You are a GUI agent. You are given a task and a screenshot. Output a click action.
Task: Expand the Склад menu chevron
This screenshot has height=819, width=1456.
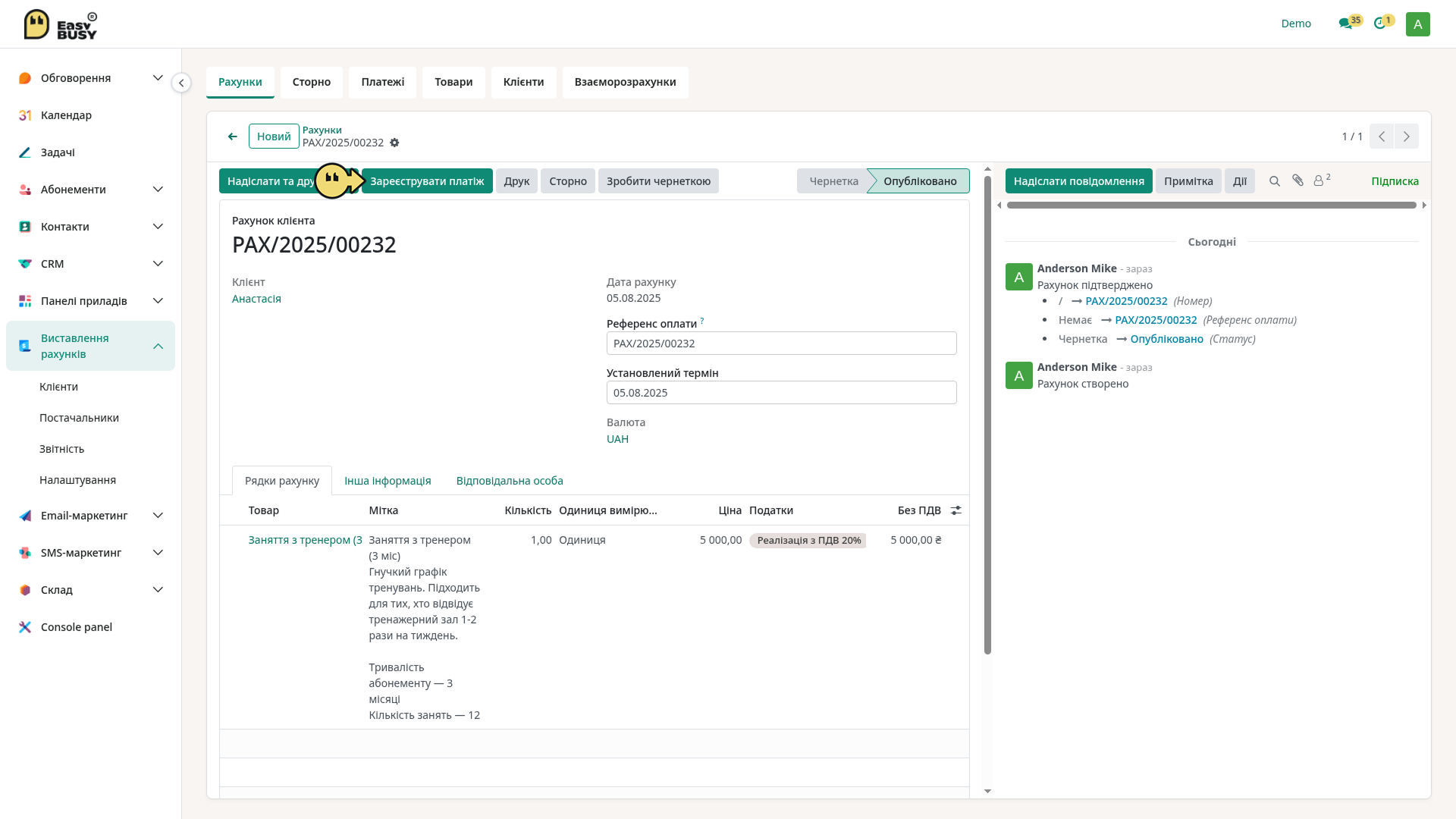coord(158,590)
